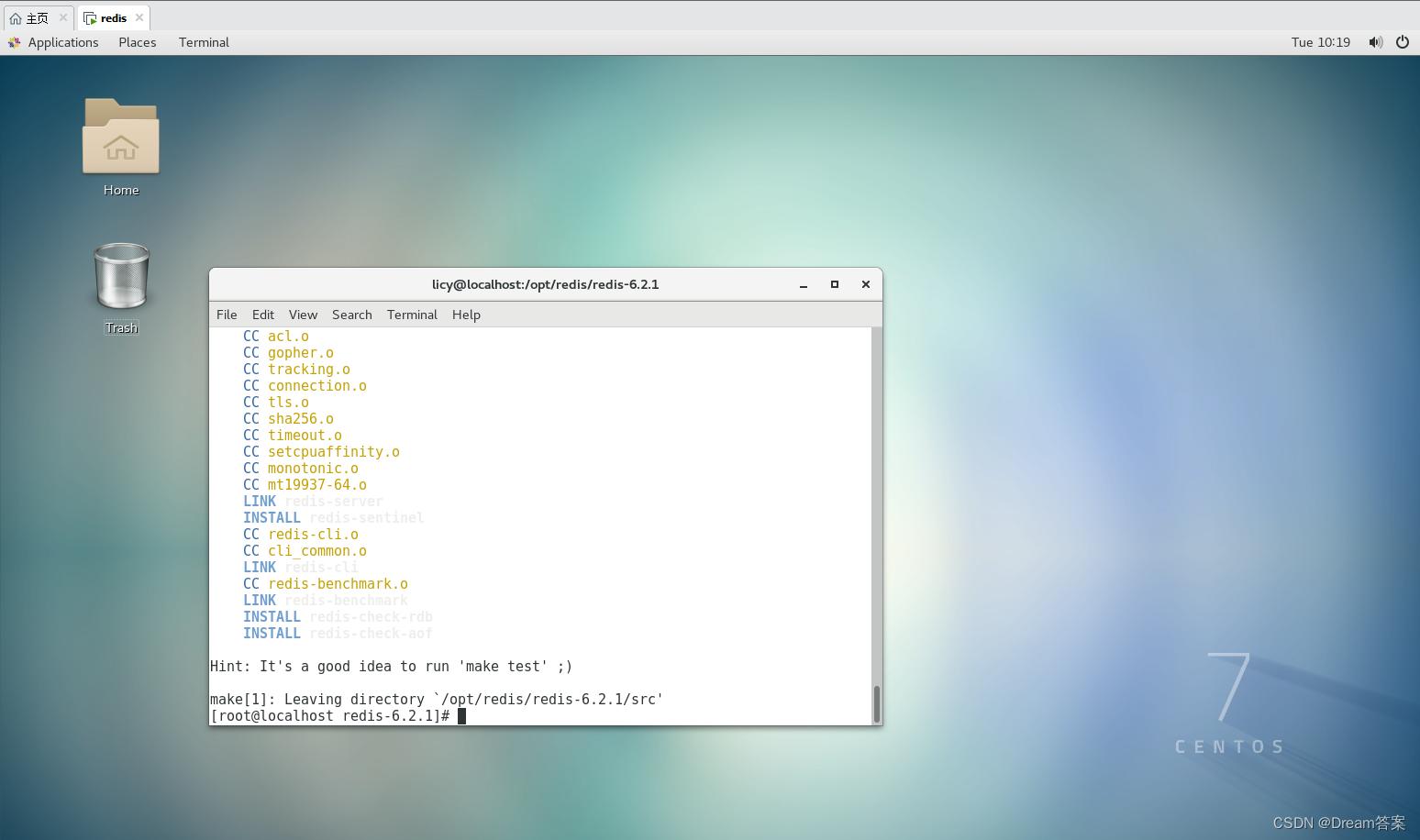Open the Terminal menu in top panel
1420x840 pixels.
[204, 42]
